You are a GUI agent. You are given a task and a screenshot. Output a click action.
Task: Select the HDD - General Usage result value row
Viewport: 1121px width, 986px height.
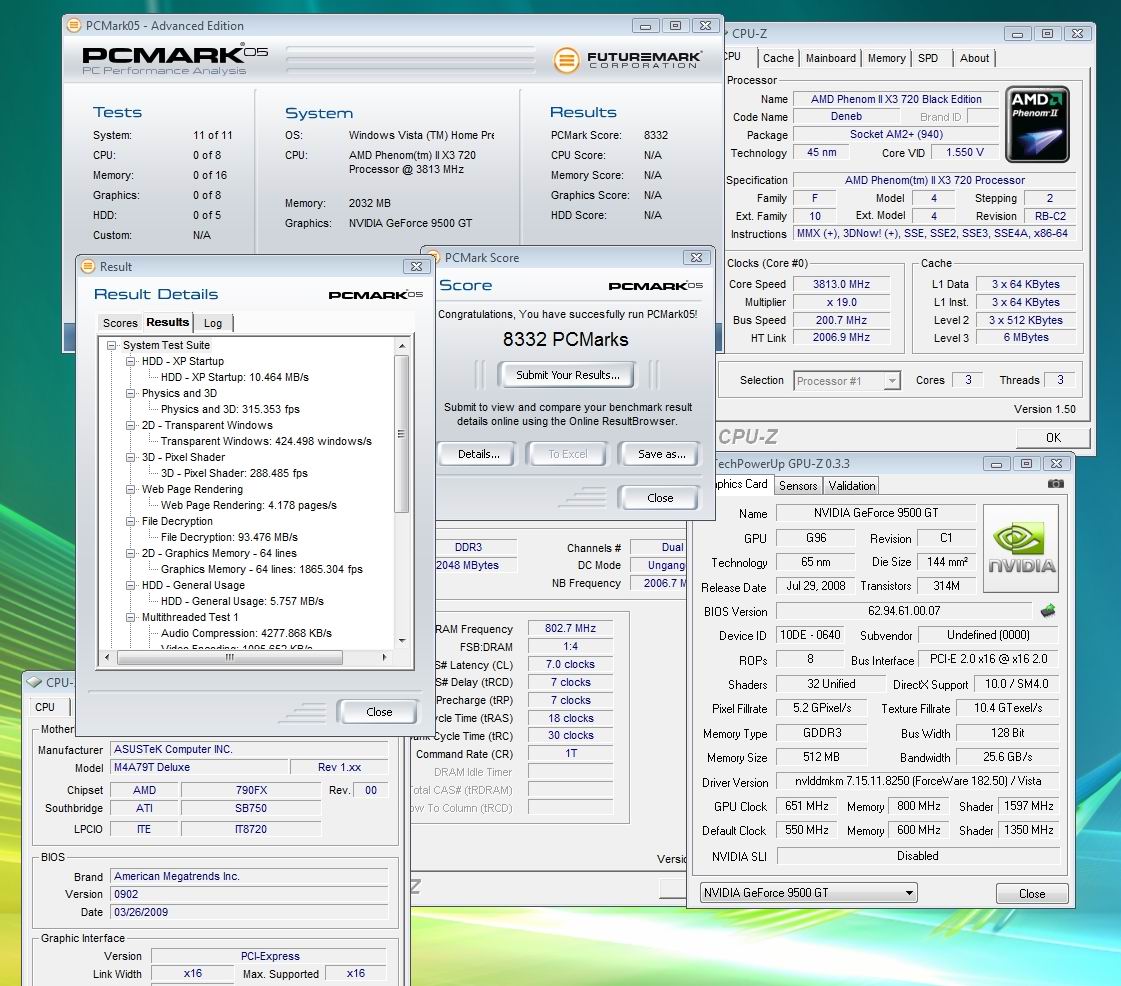242,601
